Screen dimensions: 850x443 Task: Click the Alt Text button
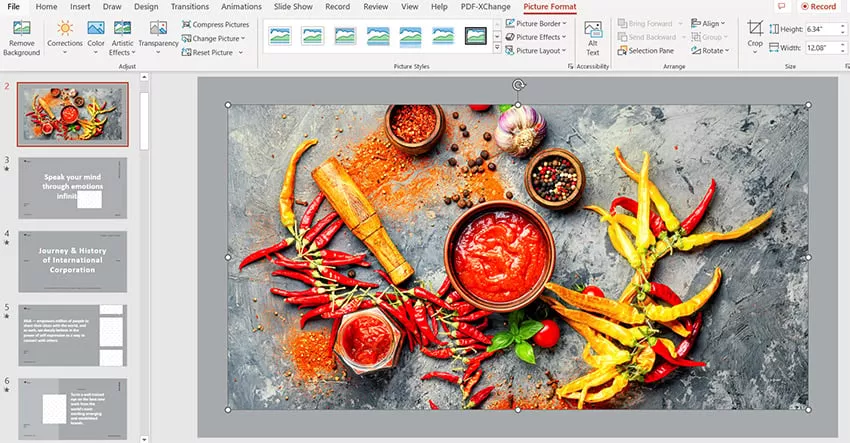click(593, 38)
